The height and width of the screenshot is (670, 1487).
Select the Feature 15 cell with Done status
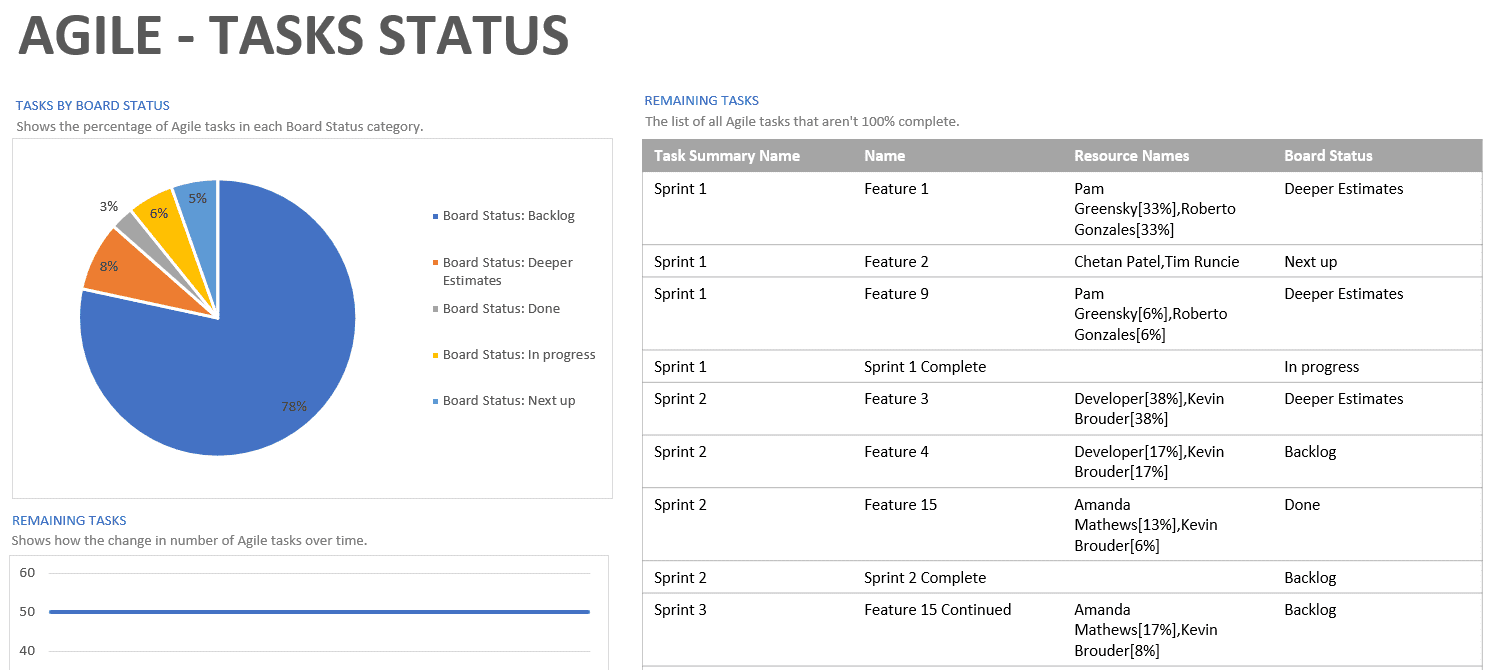(x=900, y=504)
